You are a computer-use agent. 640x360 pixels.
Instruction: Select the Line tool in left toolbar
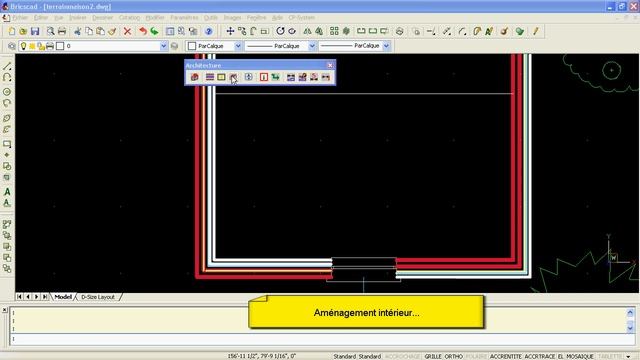click(7, 66)
